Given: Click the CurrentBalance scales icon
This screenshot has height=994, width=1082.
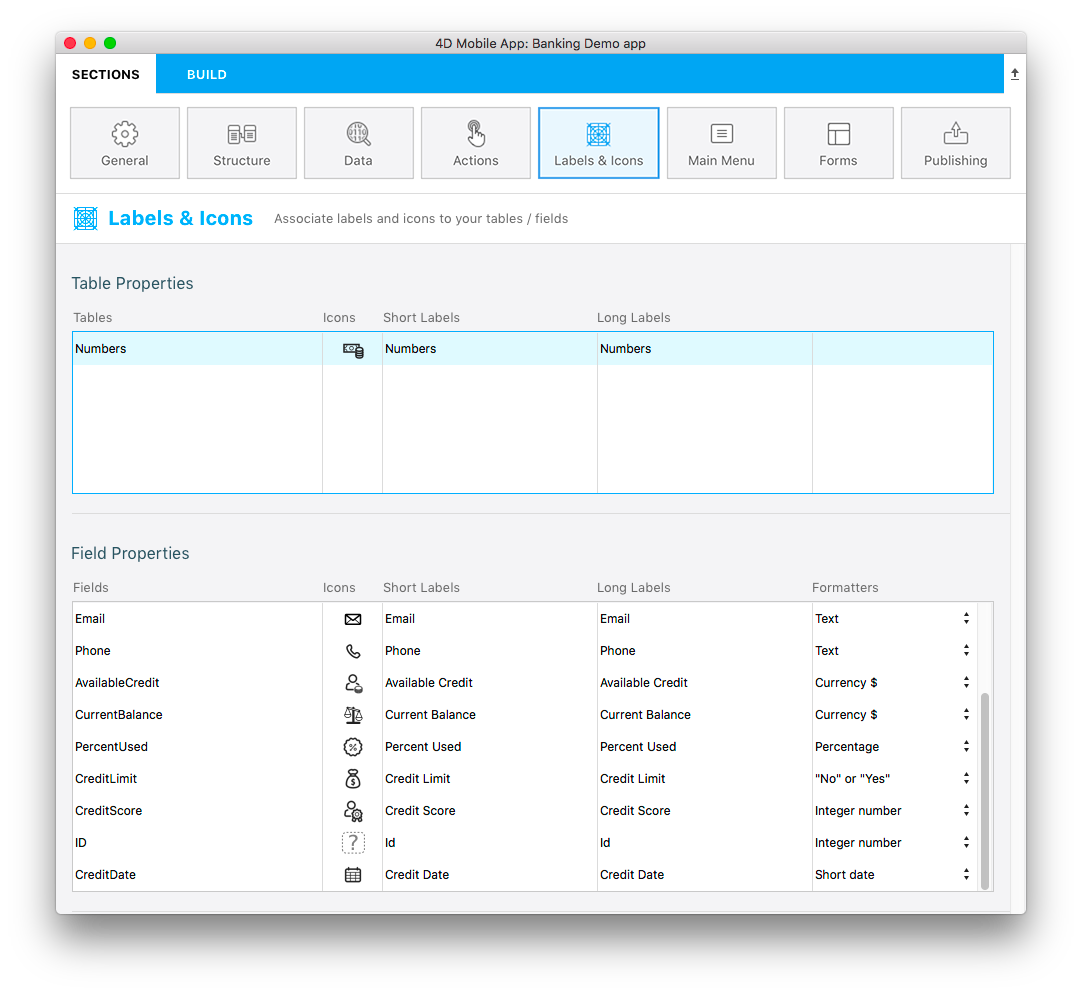Looking at the screenshot, I should pyautogui.click(x=353, y=715).
